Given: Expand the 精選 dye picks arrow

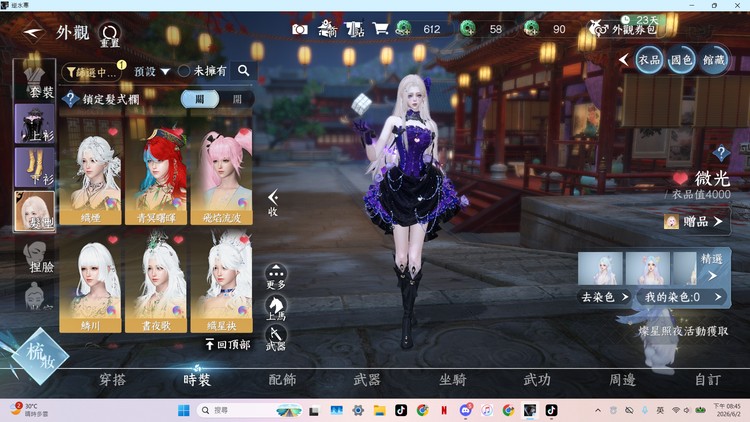Looking at the screenshot, I should 712,275.
